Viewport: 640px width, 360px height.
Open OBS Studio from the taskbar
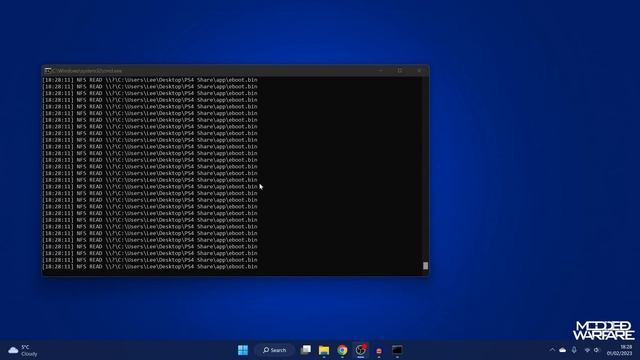(361, 350)
